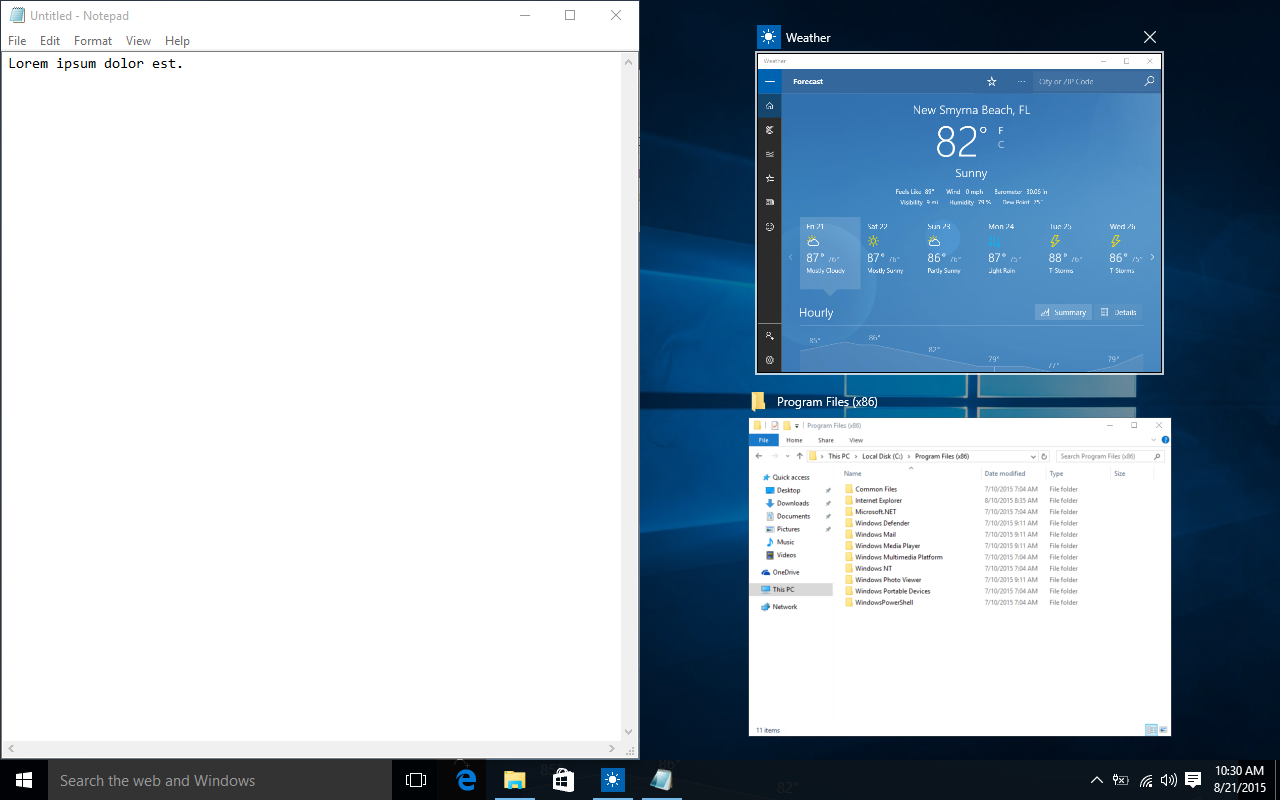Open Notepad's View menu
1280x800 pixels.
pos(139,41)
